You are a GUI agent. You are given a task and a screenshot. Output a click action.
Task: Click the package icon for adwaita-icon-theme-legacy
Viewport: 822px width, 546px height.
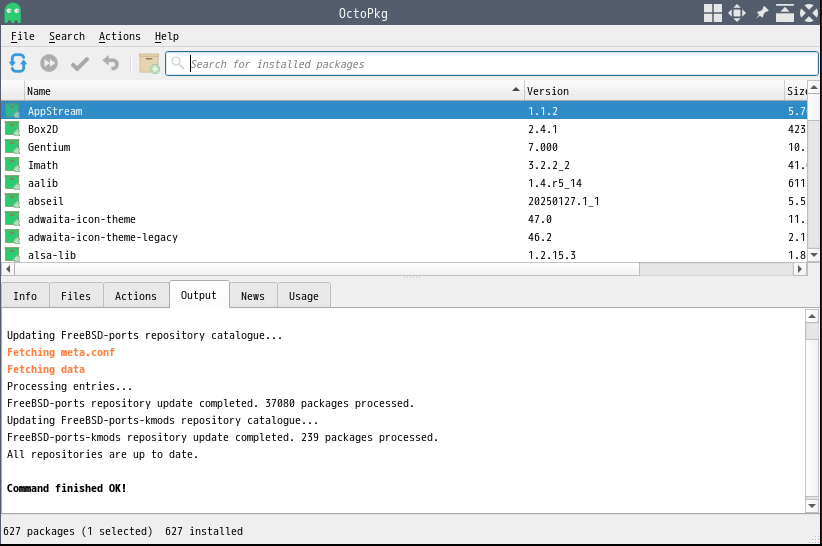pos(12,237)
